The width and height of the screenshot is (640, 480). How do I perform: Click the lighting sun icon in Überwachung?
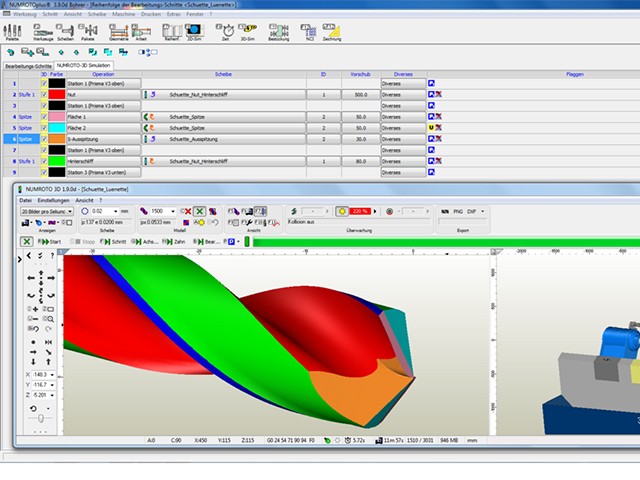point(342,211)
